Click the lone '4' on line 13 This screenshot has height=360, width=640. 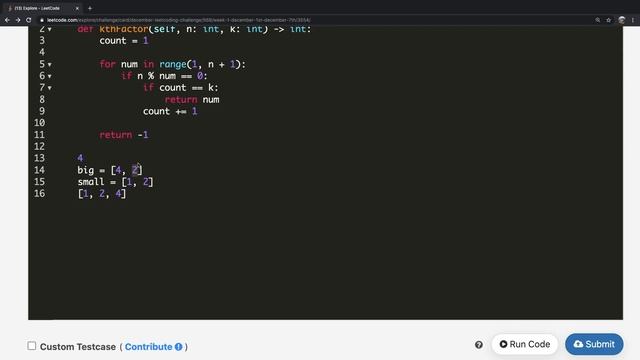point(80,158)
